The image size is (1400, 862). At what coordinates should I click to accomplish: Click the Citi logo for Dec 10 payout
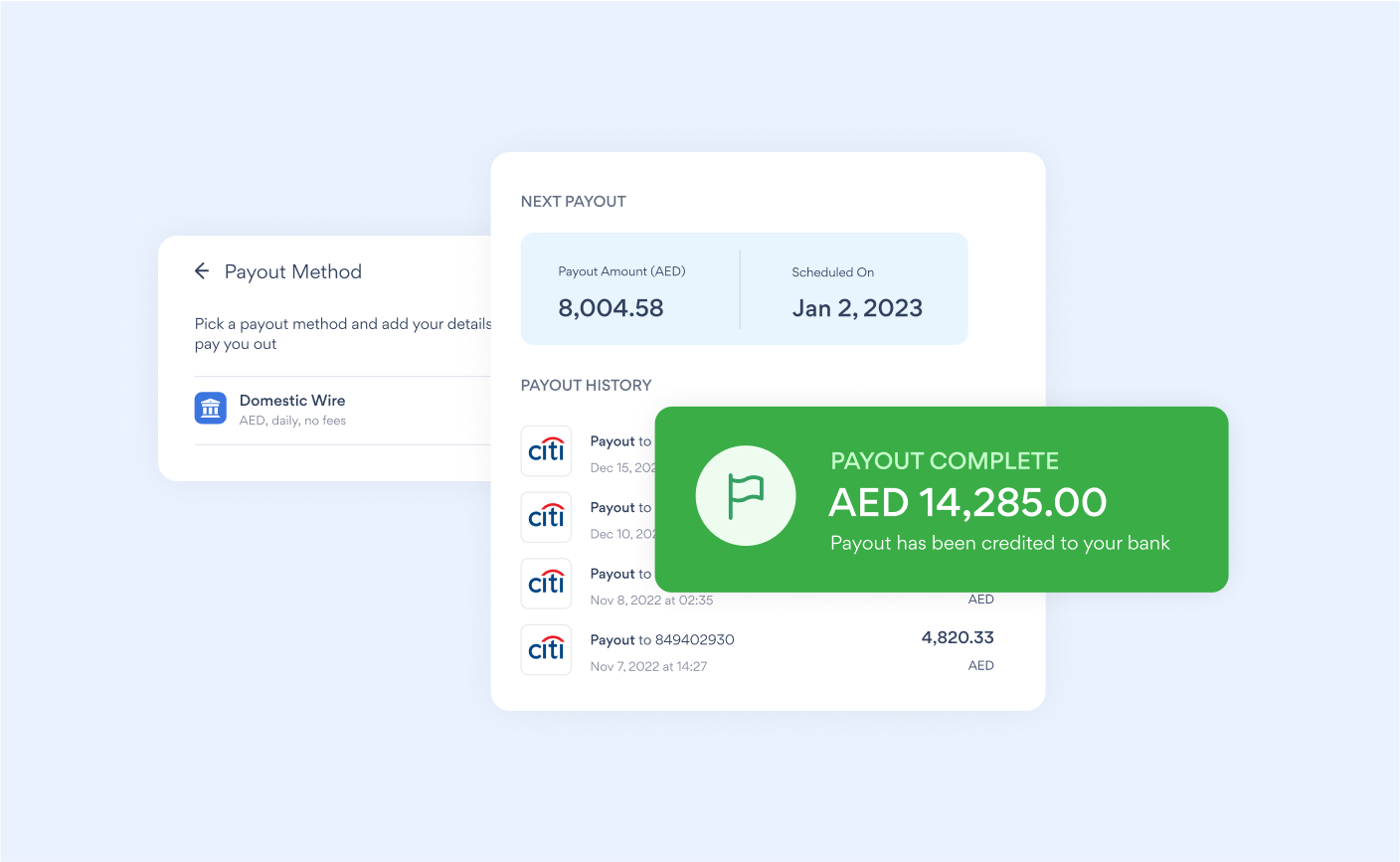(x=546, y=517)
